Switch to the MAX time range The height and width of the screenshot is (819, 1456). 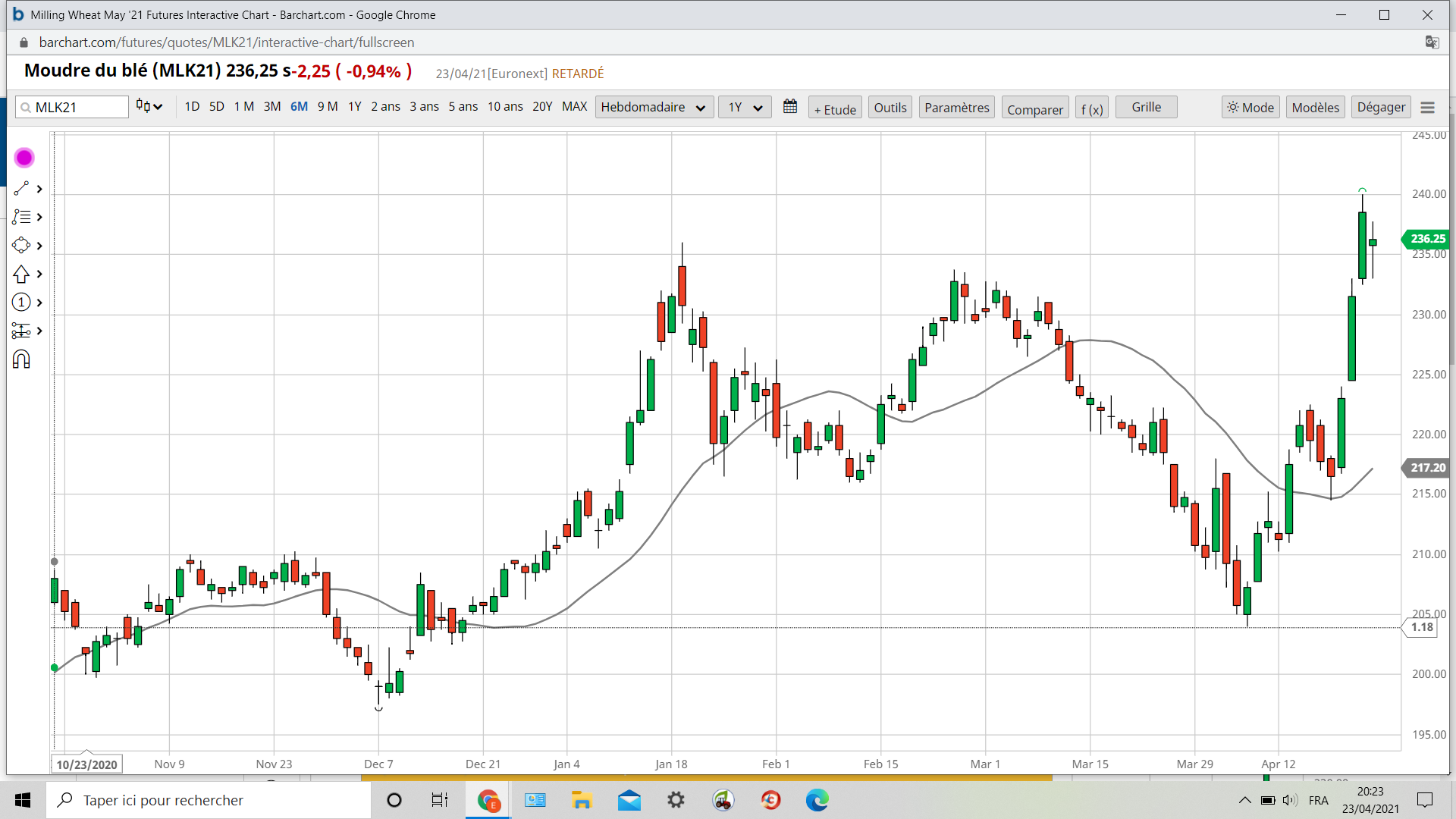click(x=574, y=107)
